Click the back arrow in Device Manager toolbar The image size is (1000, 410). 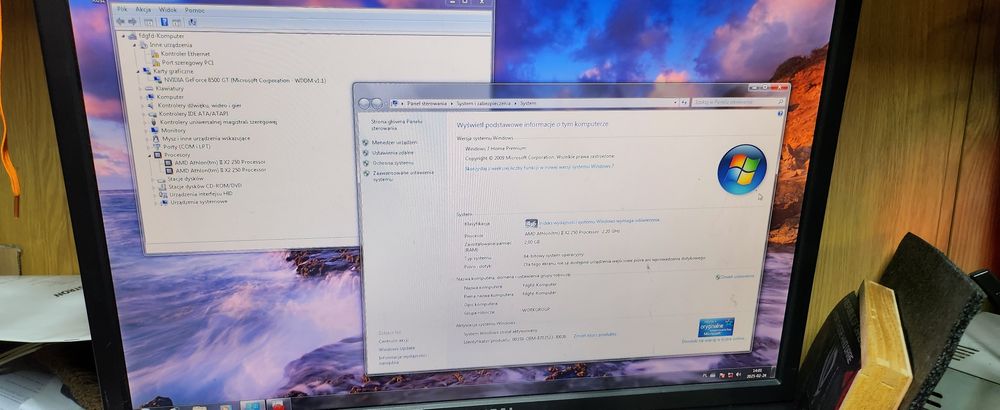coord(121,22)
